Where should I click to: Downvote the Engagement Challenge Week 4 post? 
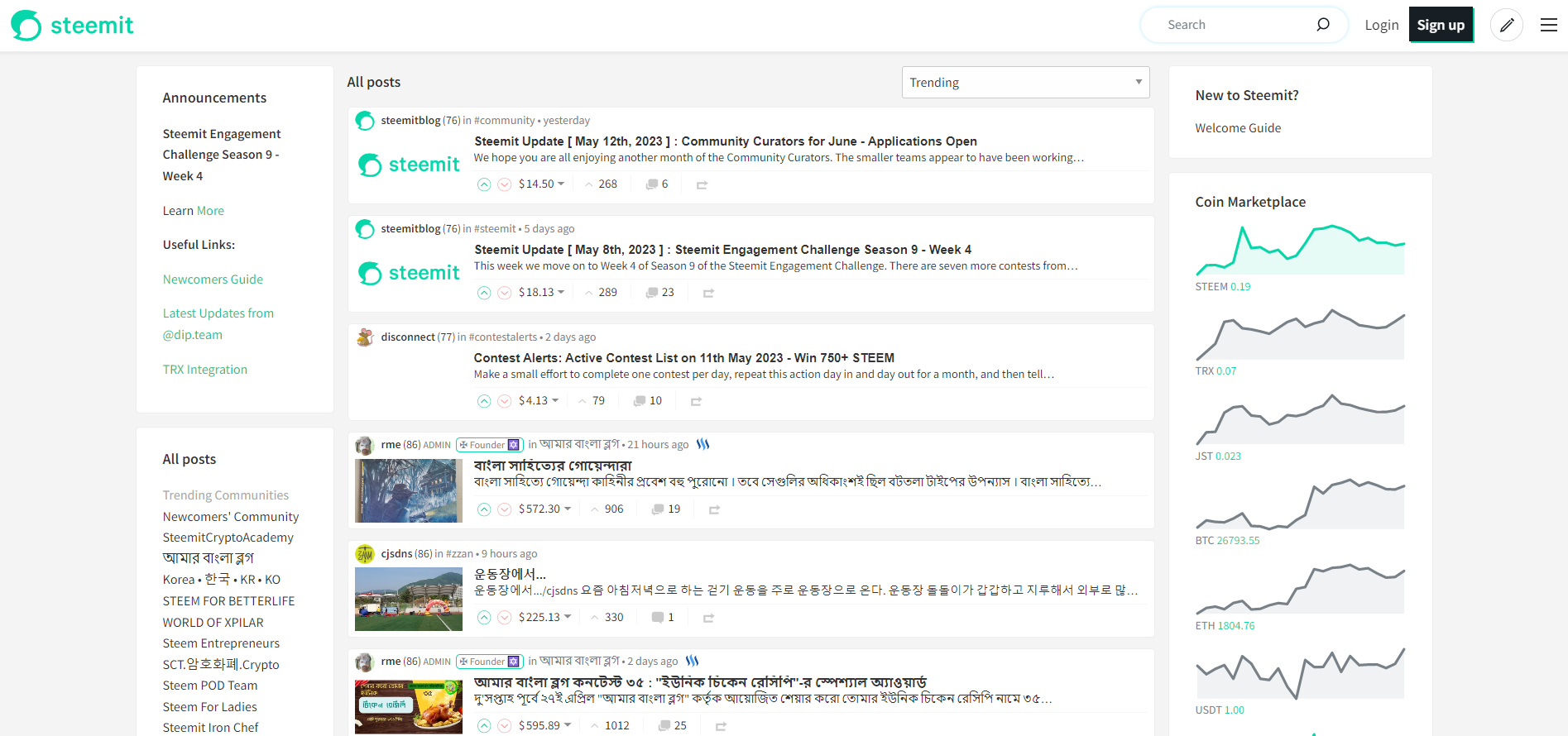pos(505,293)
